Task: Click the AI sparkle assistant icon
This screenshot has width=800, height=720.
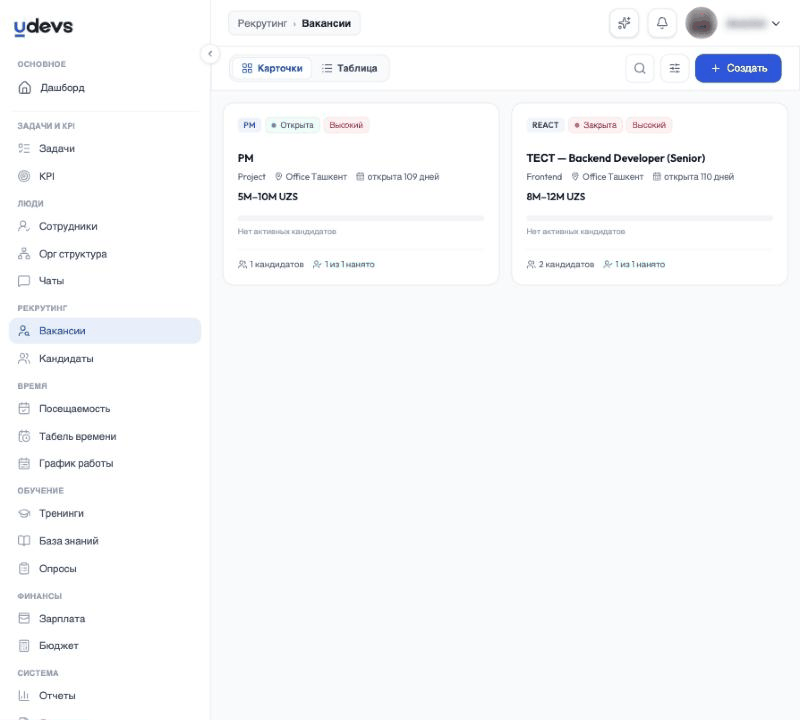Action: click(x=624, y=23)
